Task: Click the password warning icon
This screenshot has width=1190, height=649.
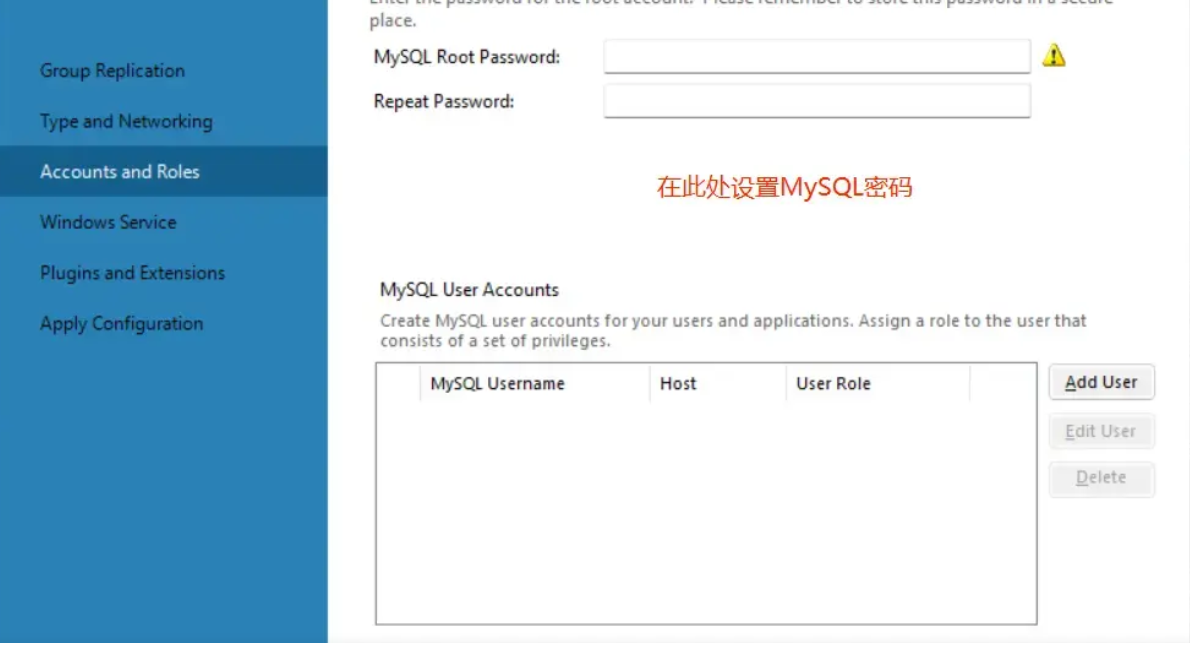Action: coord(1053,55)
